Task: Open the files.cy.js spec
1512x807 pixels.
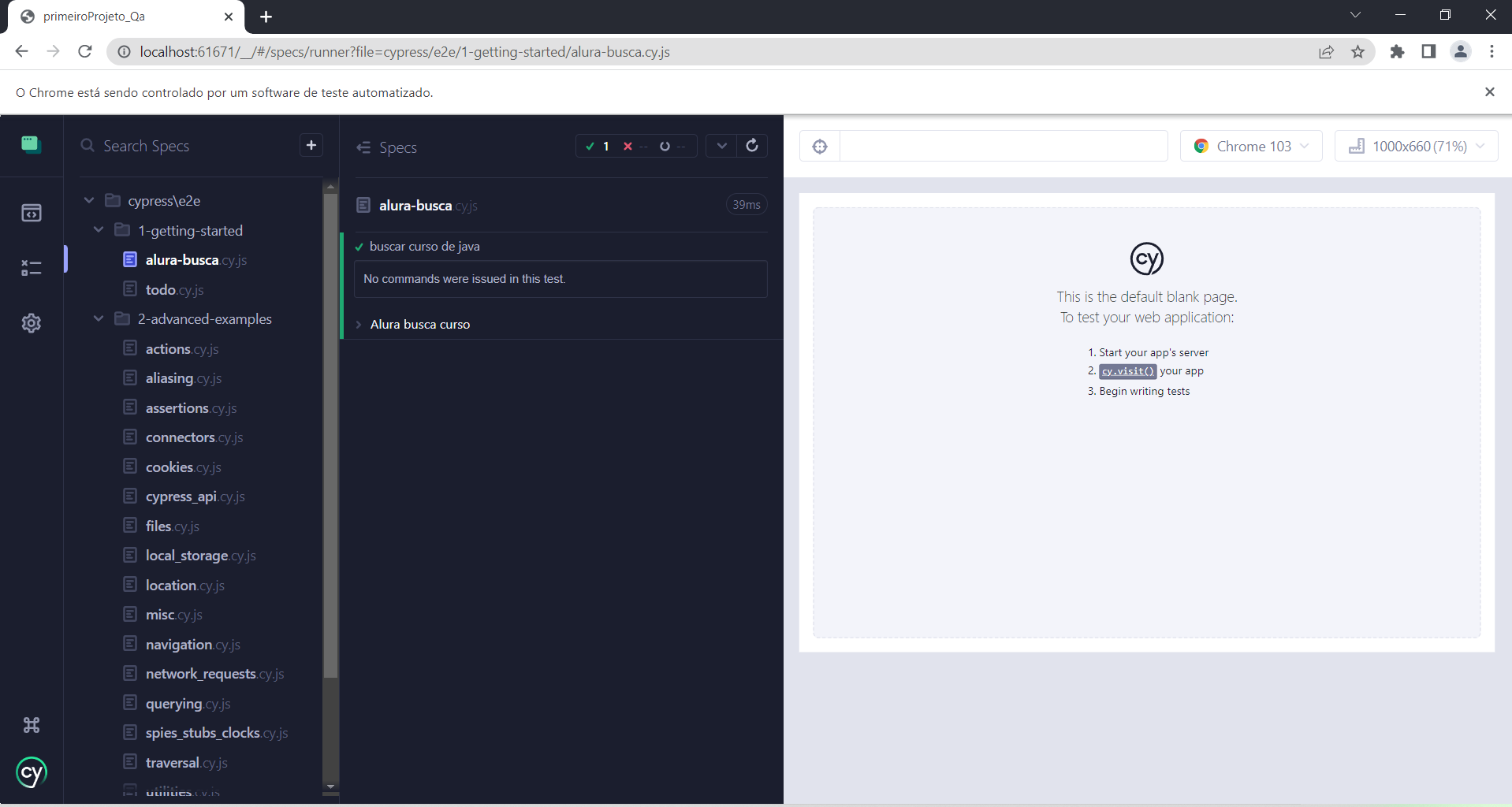Action: (x=172, y=526)
